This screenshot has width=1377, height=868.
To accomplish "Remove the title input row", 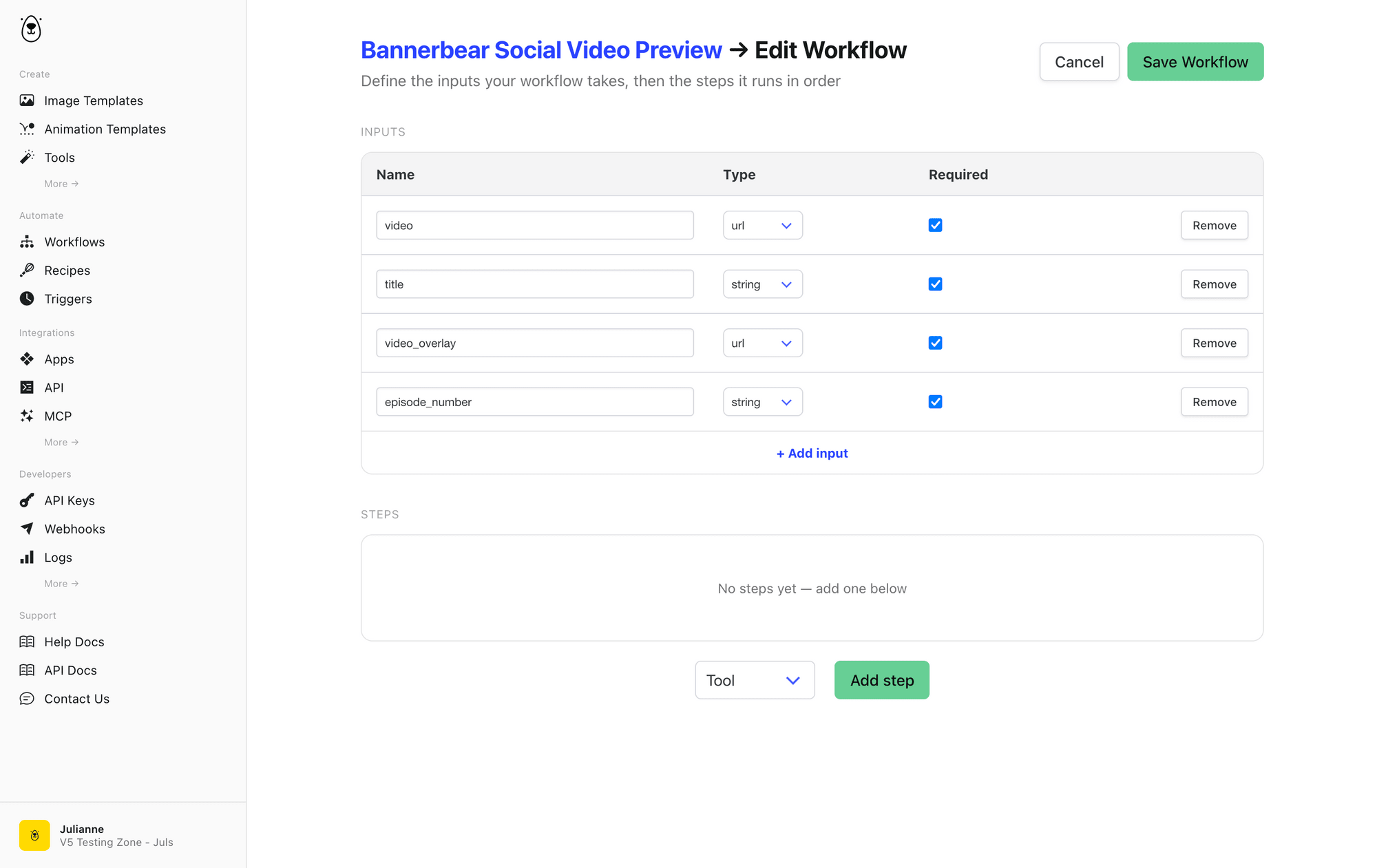I will click(1214, 284).
